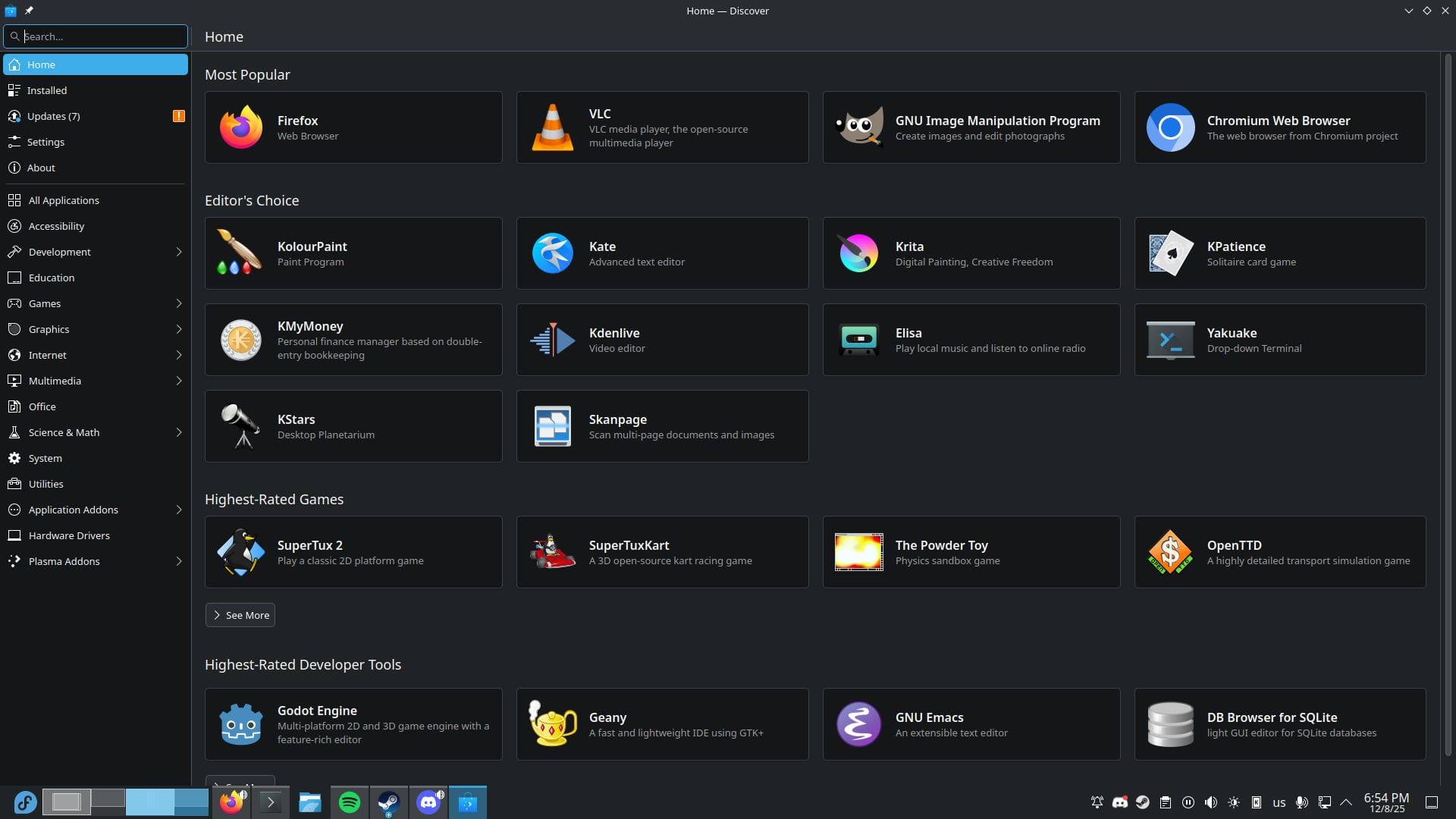Click See More under Highest-Rated Games
Viewport: 1456px width, 819px height.
pyautogui.click(x=240, y=615)
